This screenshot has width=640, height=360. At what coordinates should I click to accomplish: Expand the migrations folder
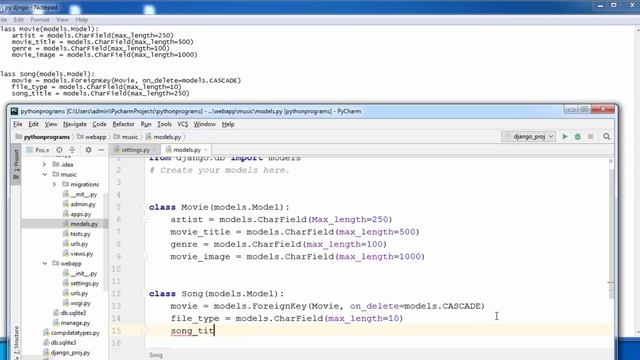coord(54,184)
